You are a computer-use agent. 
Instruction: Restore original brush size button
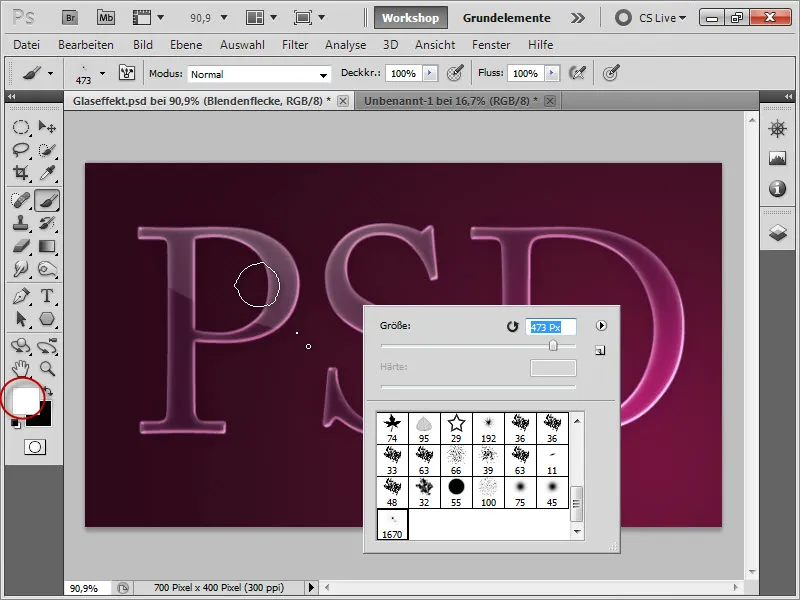pos(512,326)
